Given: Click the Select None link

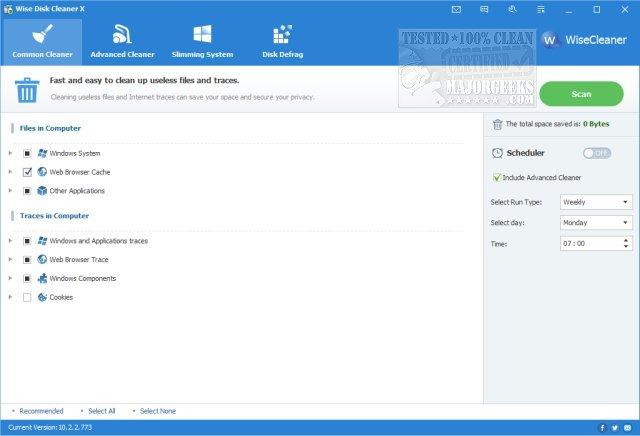Looking at the screenshot, I should [x=158, y=411].
